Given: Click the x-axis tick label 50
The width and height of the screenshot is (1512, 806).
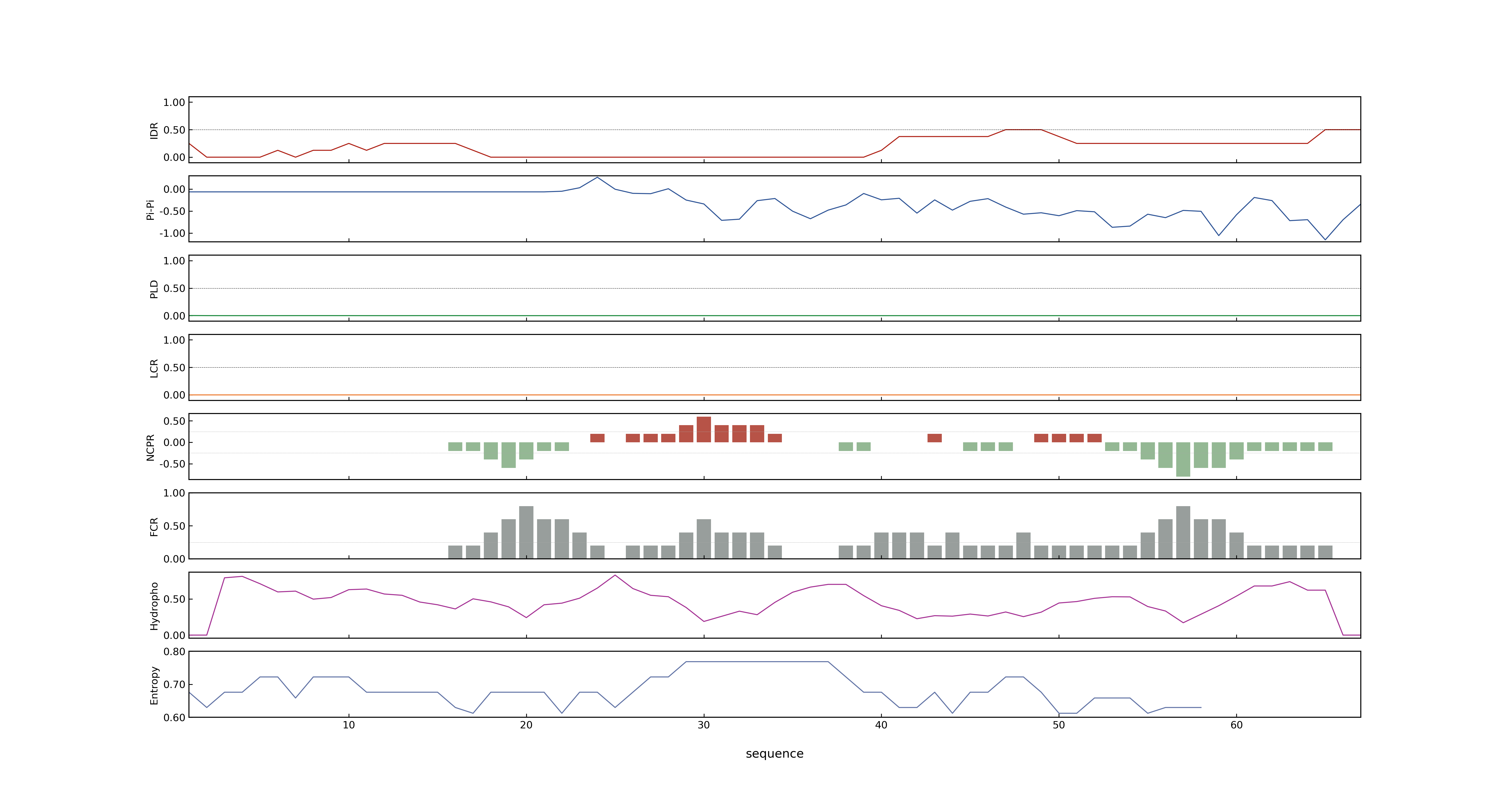Looking at the screenshot, I should [1059, 725].
